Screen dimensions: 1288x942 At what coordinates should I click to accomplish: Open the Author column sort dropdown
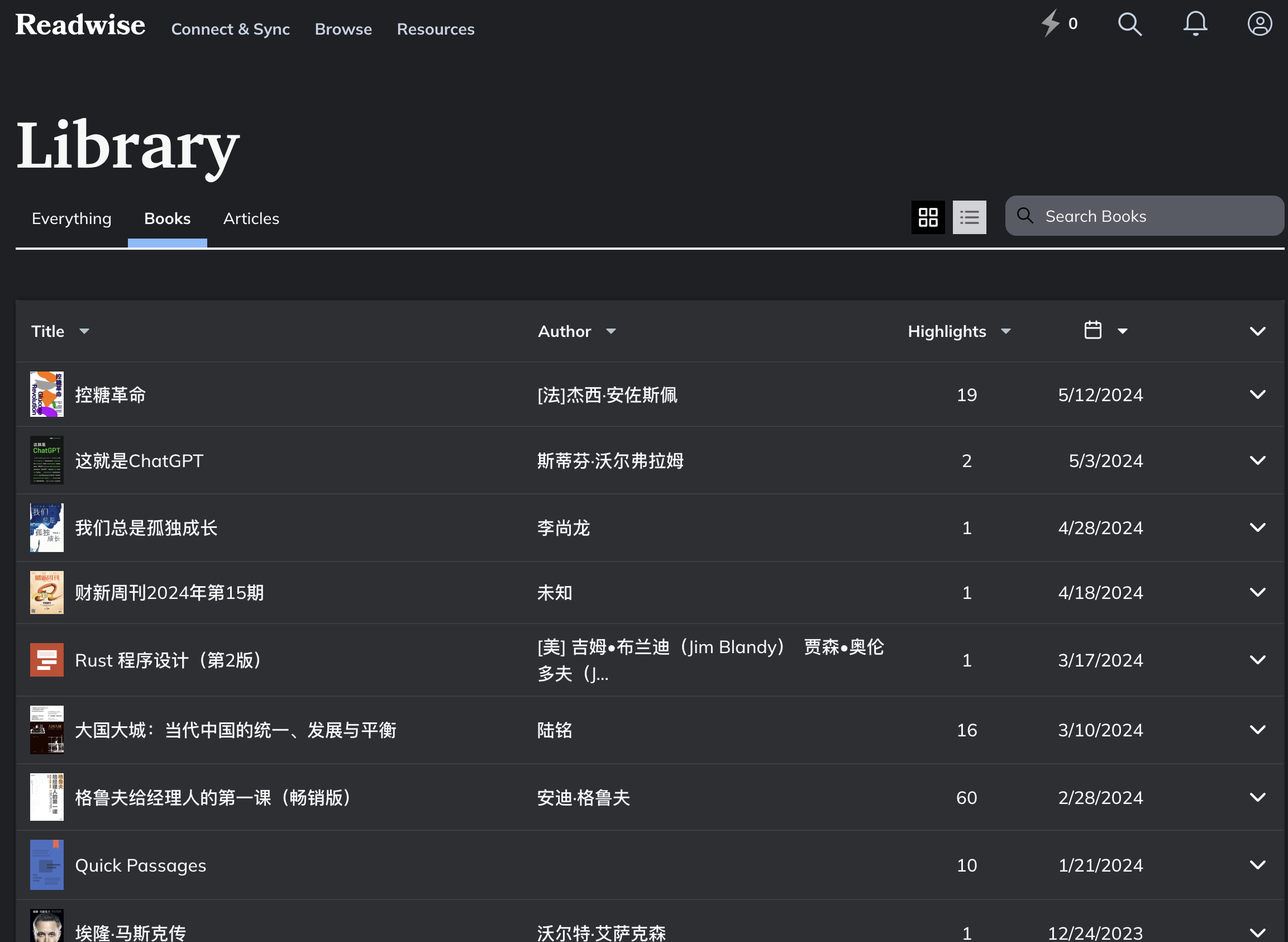click(x=611, y=331)
